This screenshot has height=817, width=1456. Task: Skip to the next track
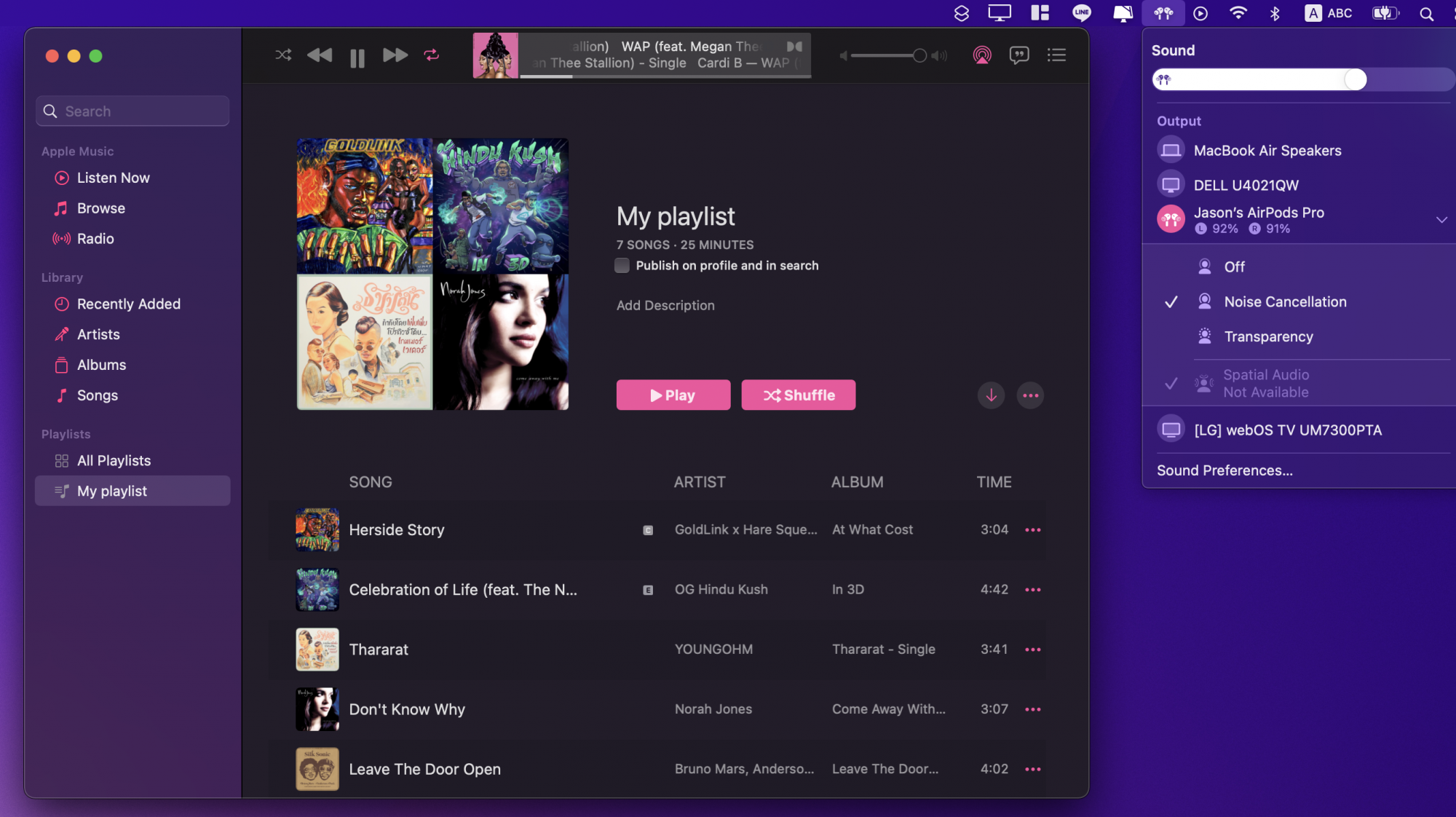point(395,55)
